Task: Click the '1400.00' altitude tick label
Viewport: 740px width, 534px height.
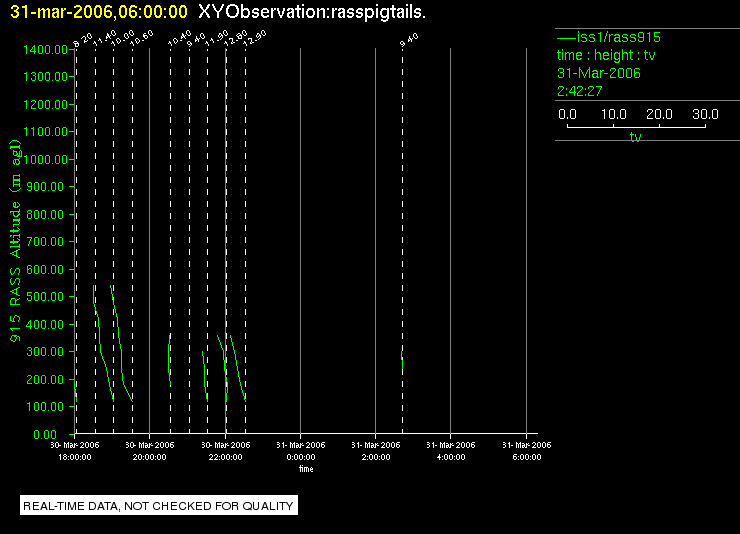Action: tap(45, 50)
